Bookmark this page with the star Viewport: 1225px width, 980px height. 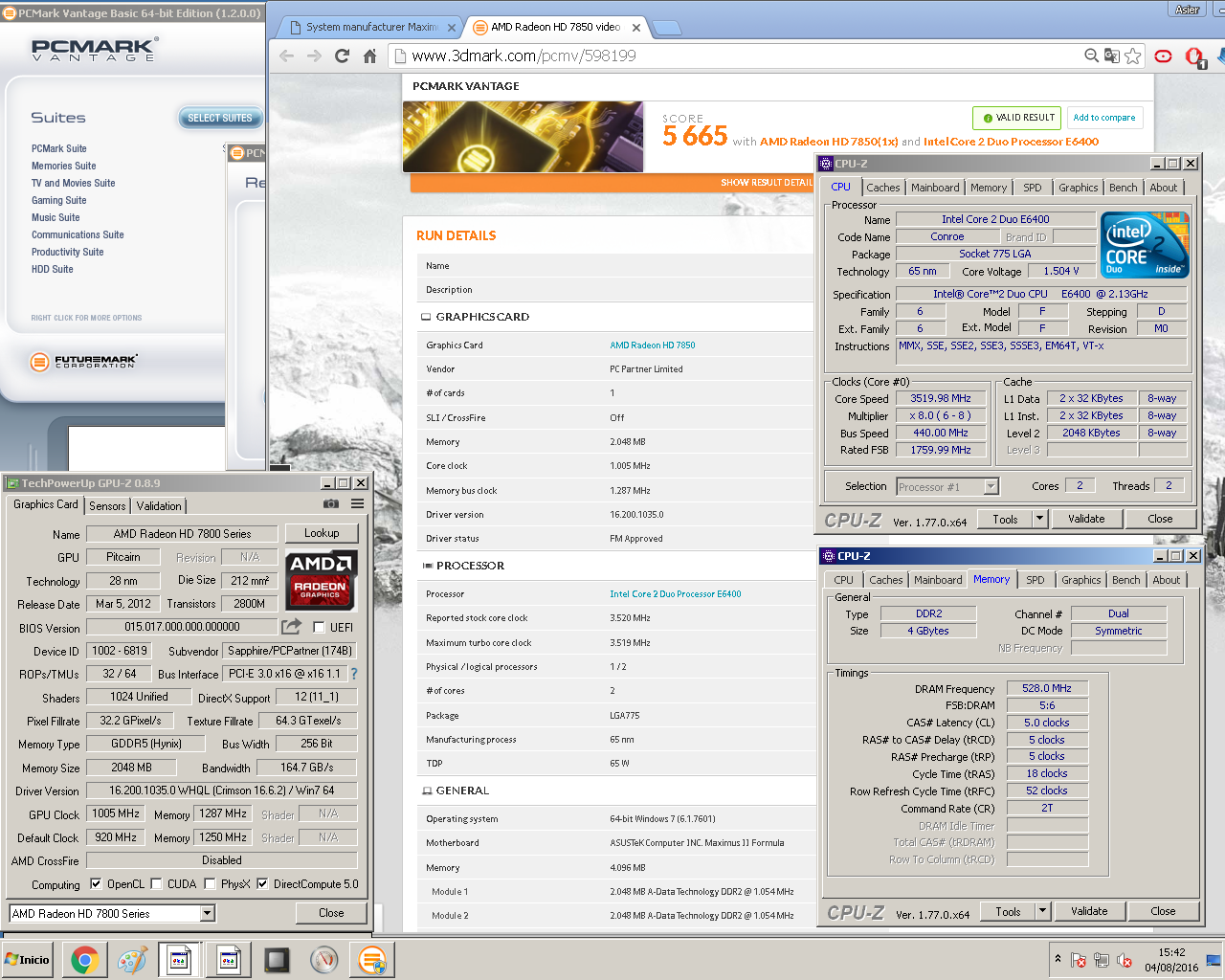(1133, 56)
